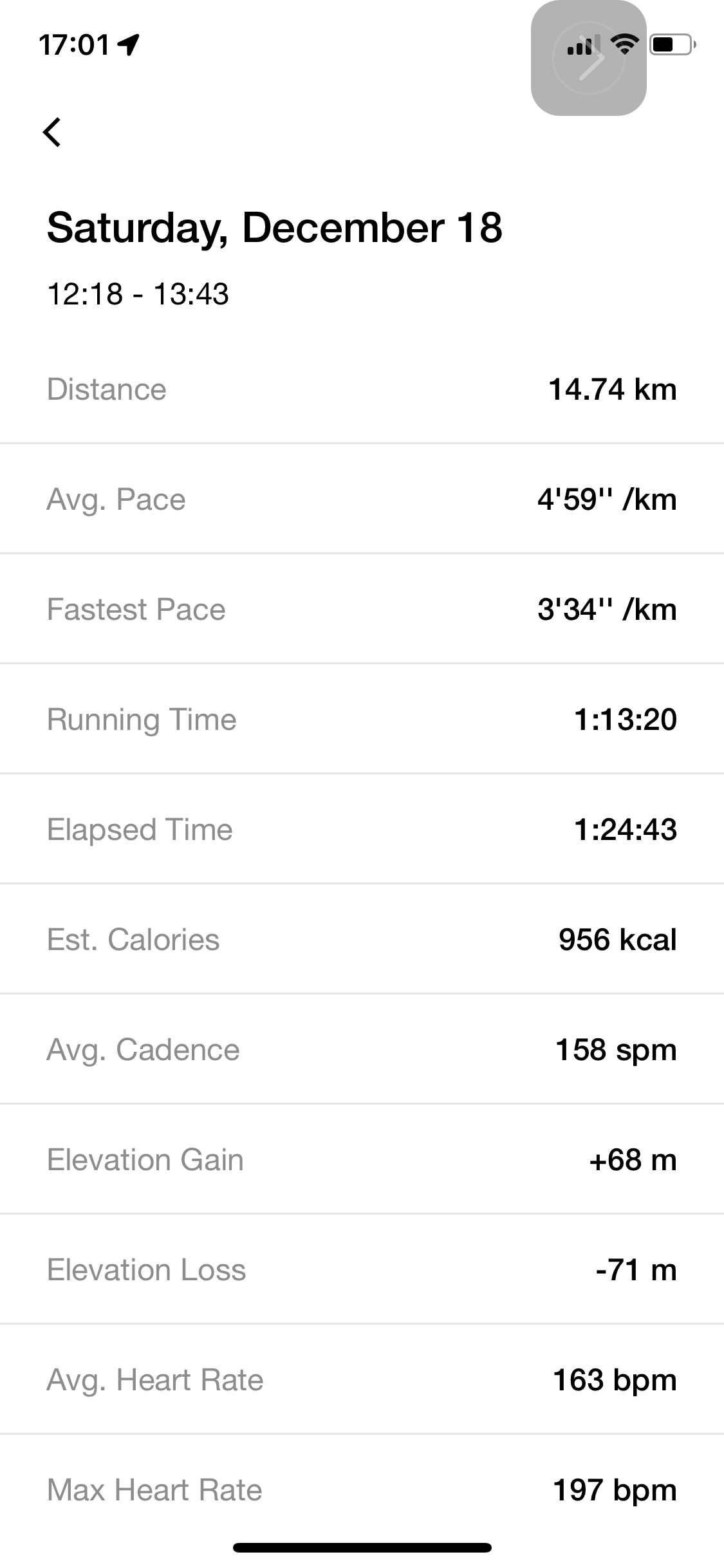The image size is (724, 1568).
Task: Tap the 1:24:43 elapsed time value
Action: [625, 830]
